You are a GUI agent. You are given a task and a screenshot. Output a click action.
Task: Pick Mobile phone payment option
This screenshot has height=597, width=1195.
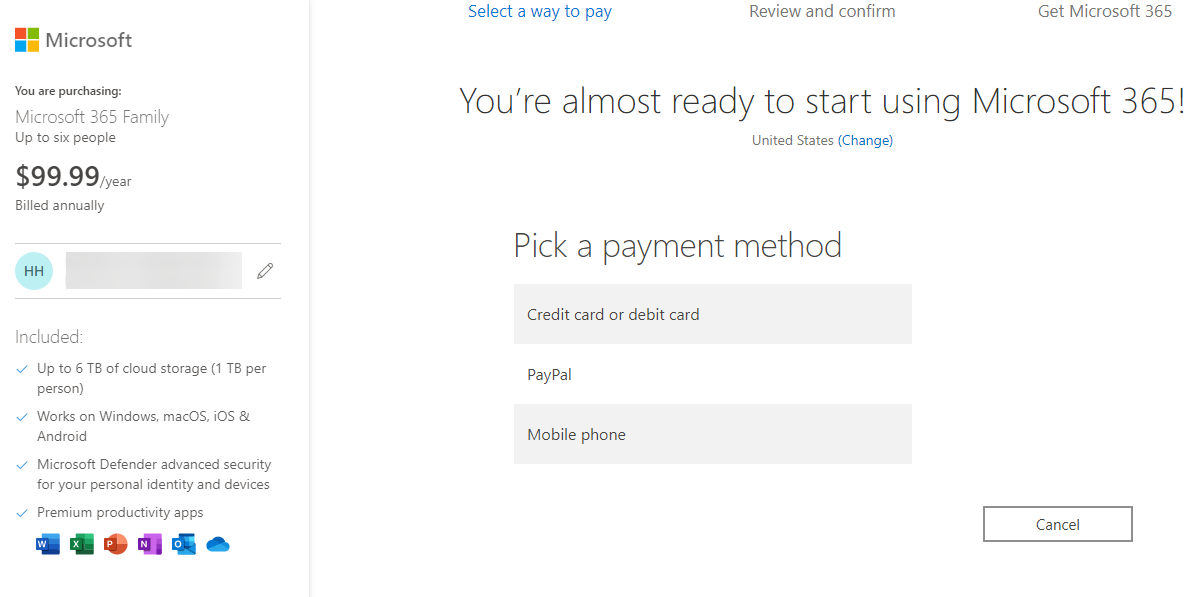(x=712, y=434)
